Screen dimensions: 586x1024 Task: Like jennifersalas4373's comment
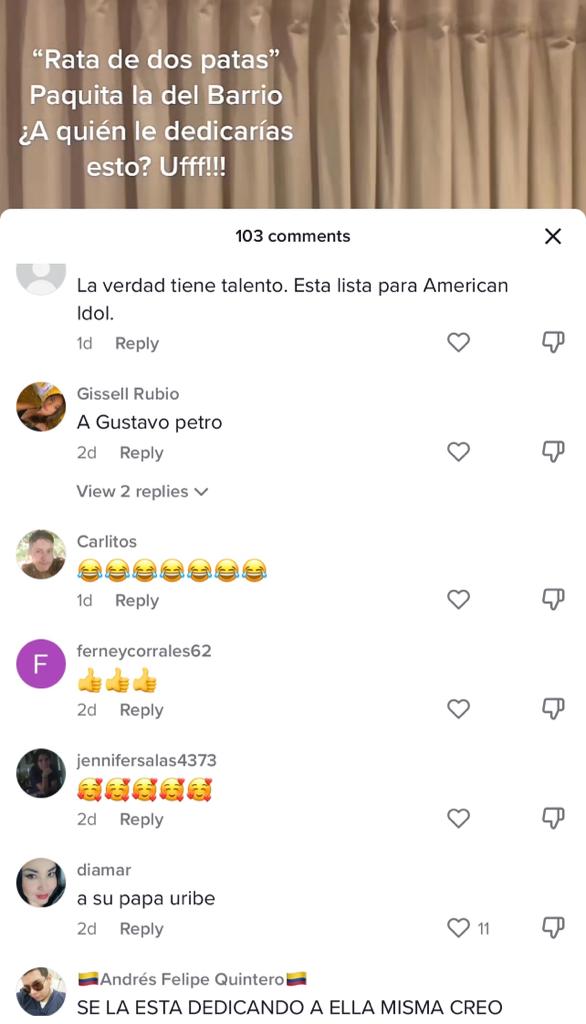[459, 818]
